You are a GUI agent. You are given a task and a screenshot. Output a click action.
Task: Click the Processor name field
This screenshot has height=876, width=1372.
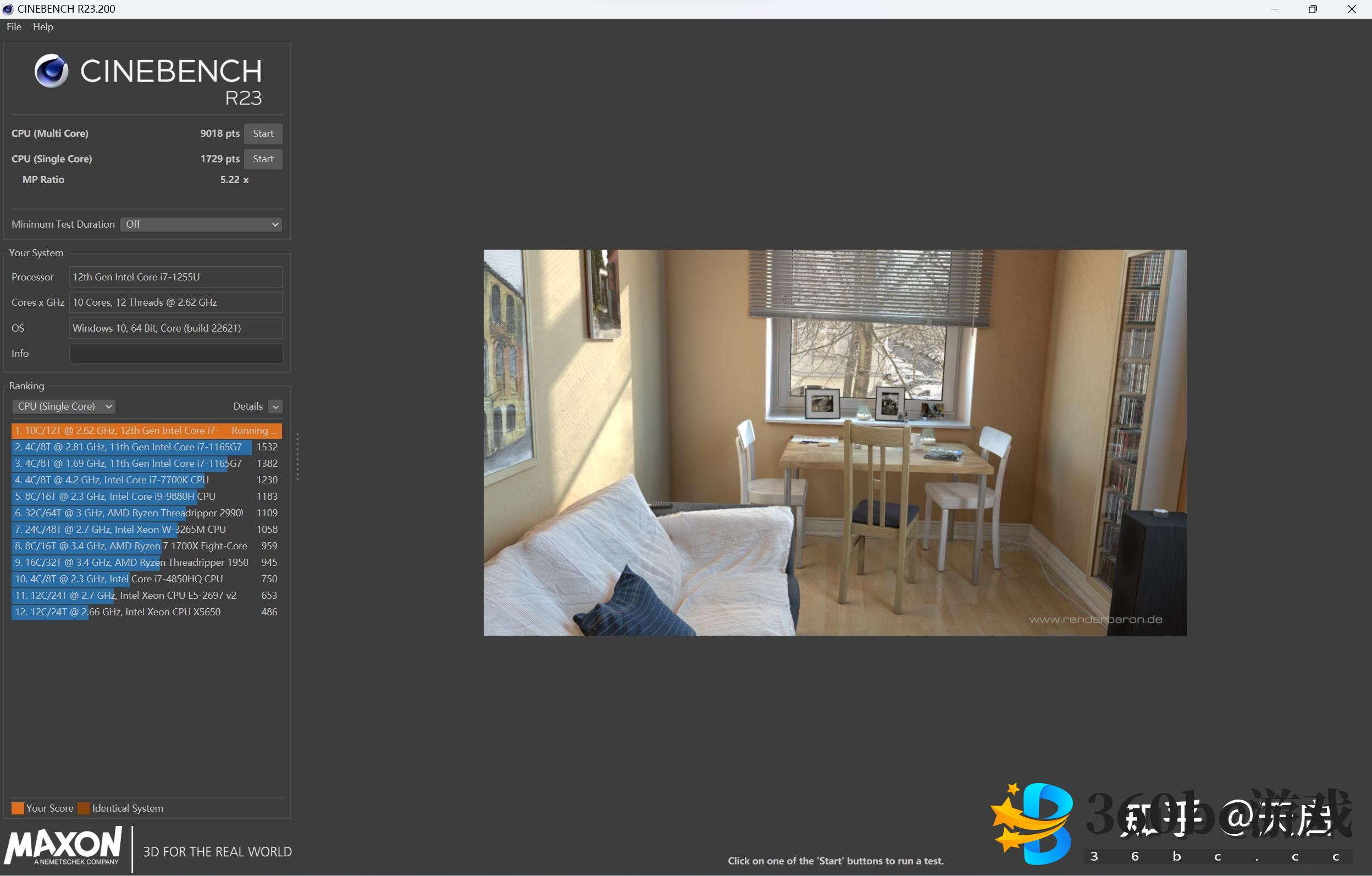(x=175, y=277)
